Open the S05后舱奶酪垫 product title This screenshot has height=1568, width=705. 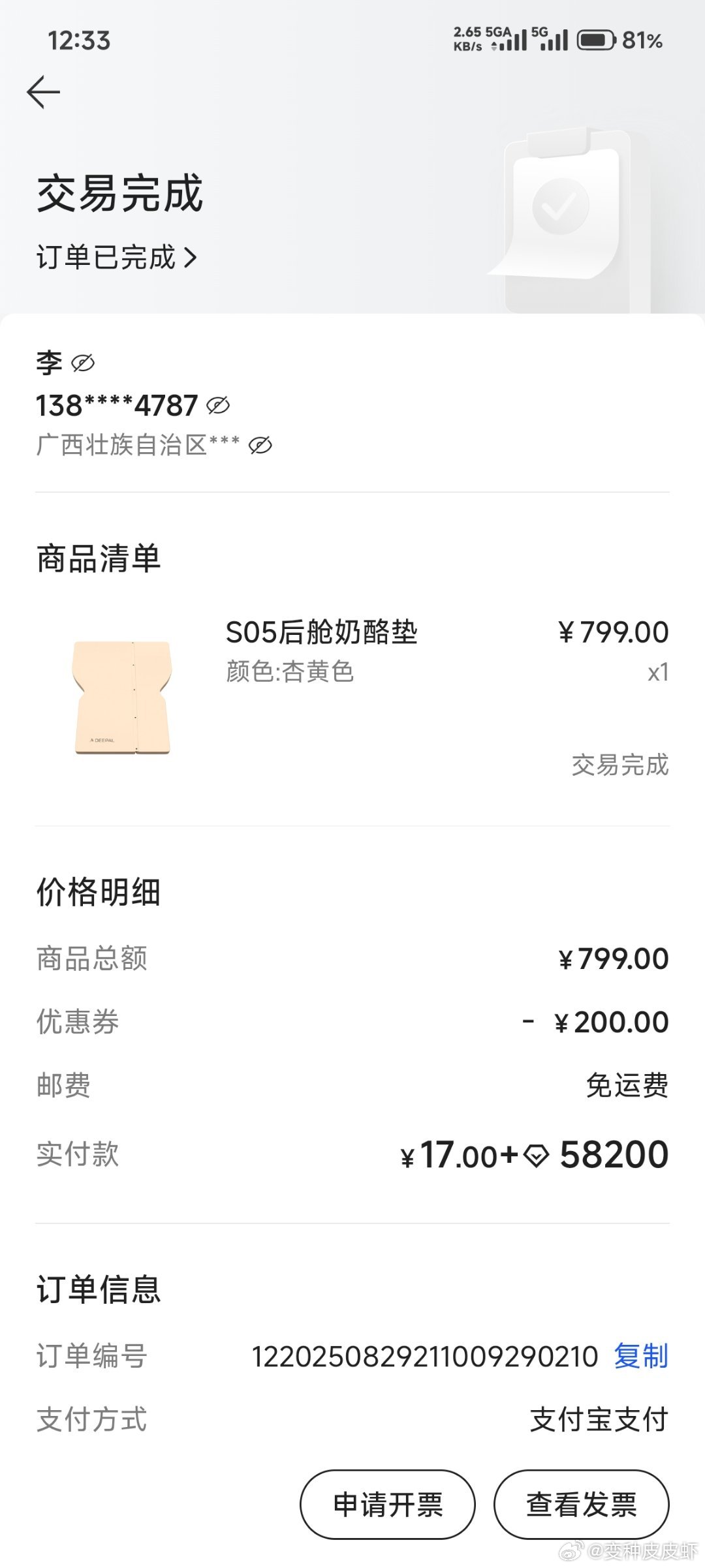(321, 632)
